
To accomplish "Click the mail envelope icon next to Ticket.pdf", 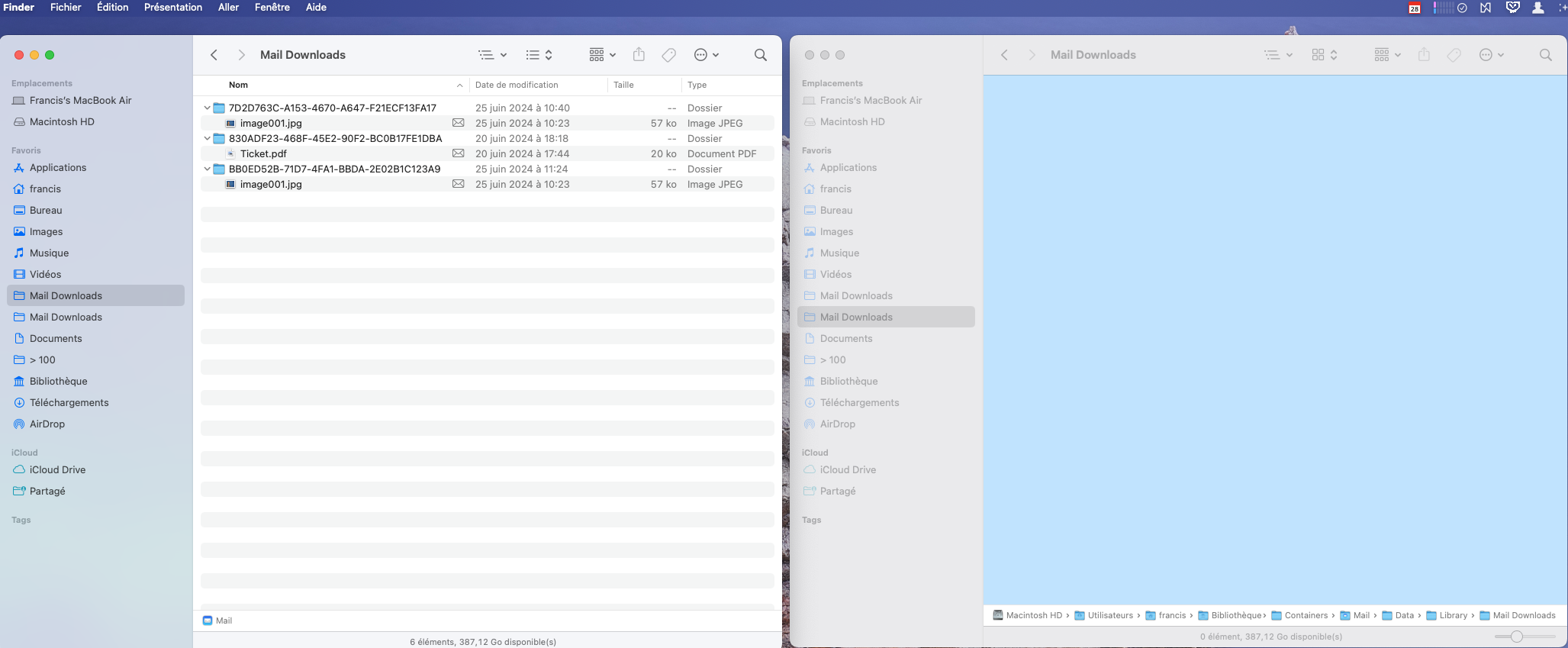I will coord(458,153).
